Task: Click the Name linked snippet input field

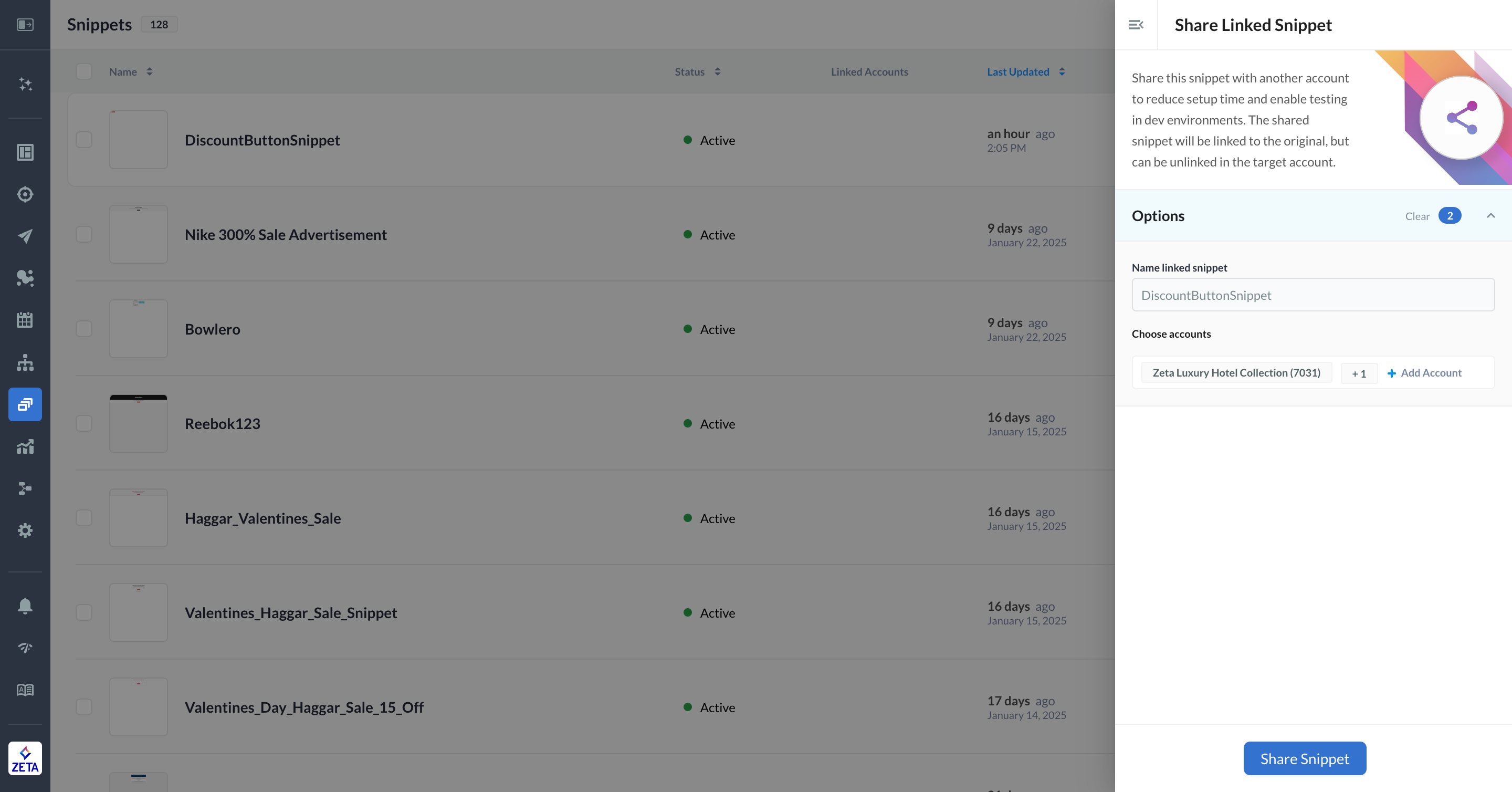Action: (1312, 295)
